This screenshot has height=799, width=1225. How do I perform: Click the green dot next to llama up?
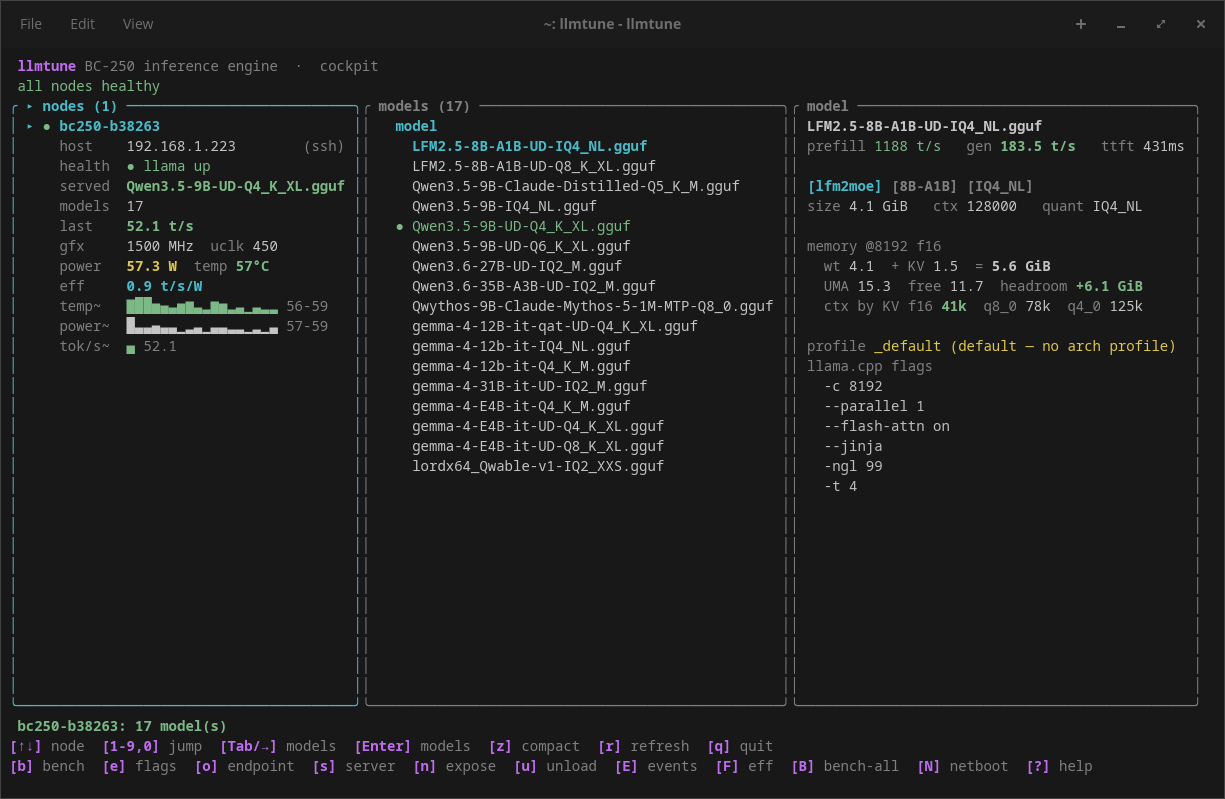pos(131,166)
